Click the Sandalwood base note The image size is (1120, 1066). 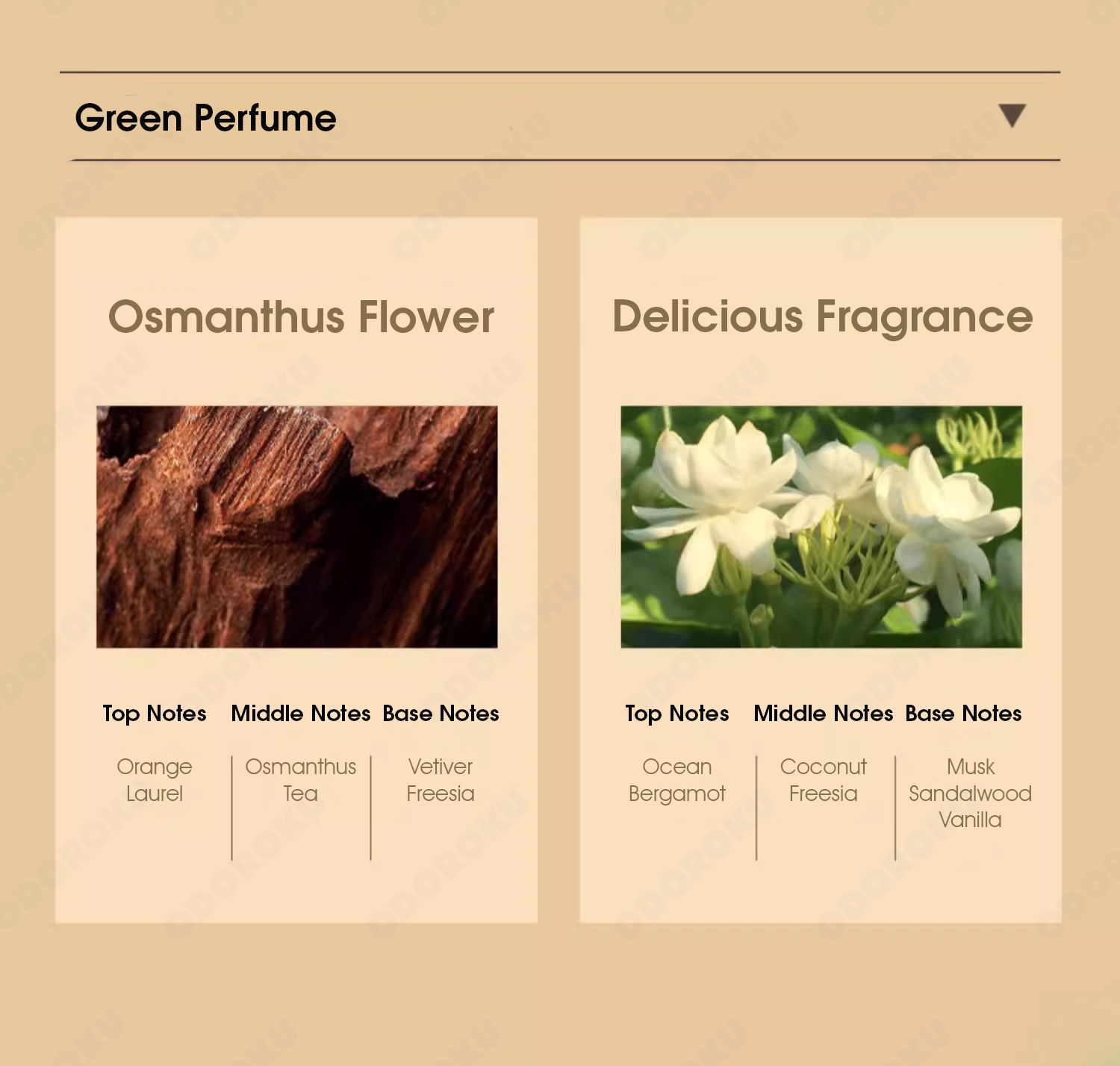[971, 794]
